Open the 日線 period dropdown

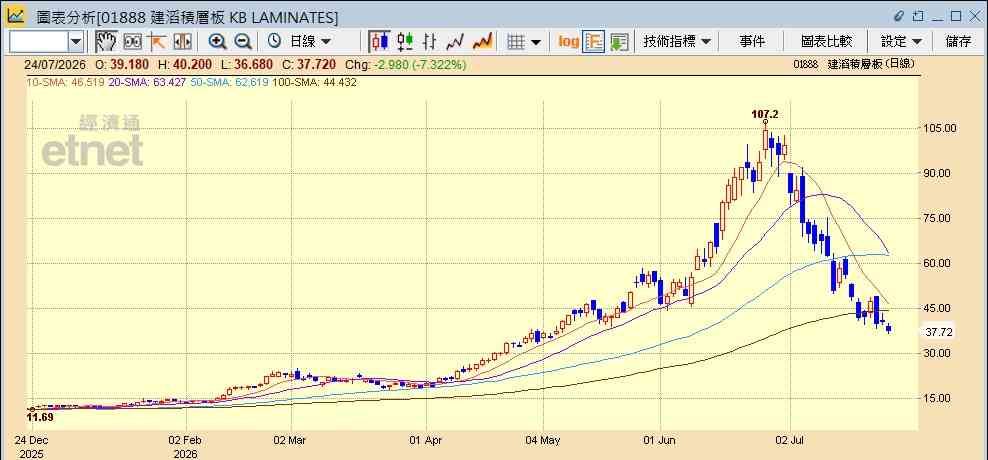pyautogui.click(x=300, y=42)
